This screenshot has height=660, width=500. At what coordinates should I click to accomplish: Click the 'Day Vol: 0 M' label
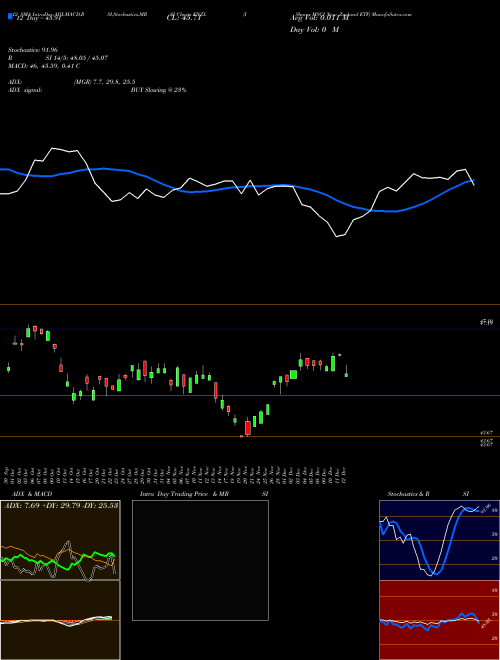(x=314, y=30)
